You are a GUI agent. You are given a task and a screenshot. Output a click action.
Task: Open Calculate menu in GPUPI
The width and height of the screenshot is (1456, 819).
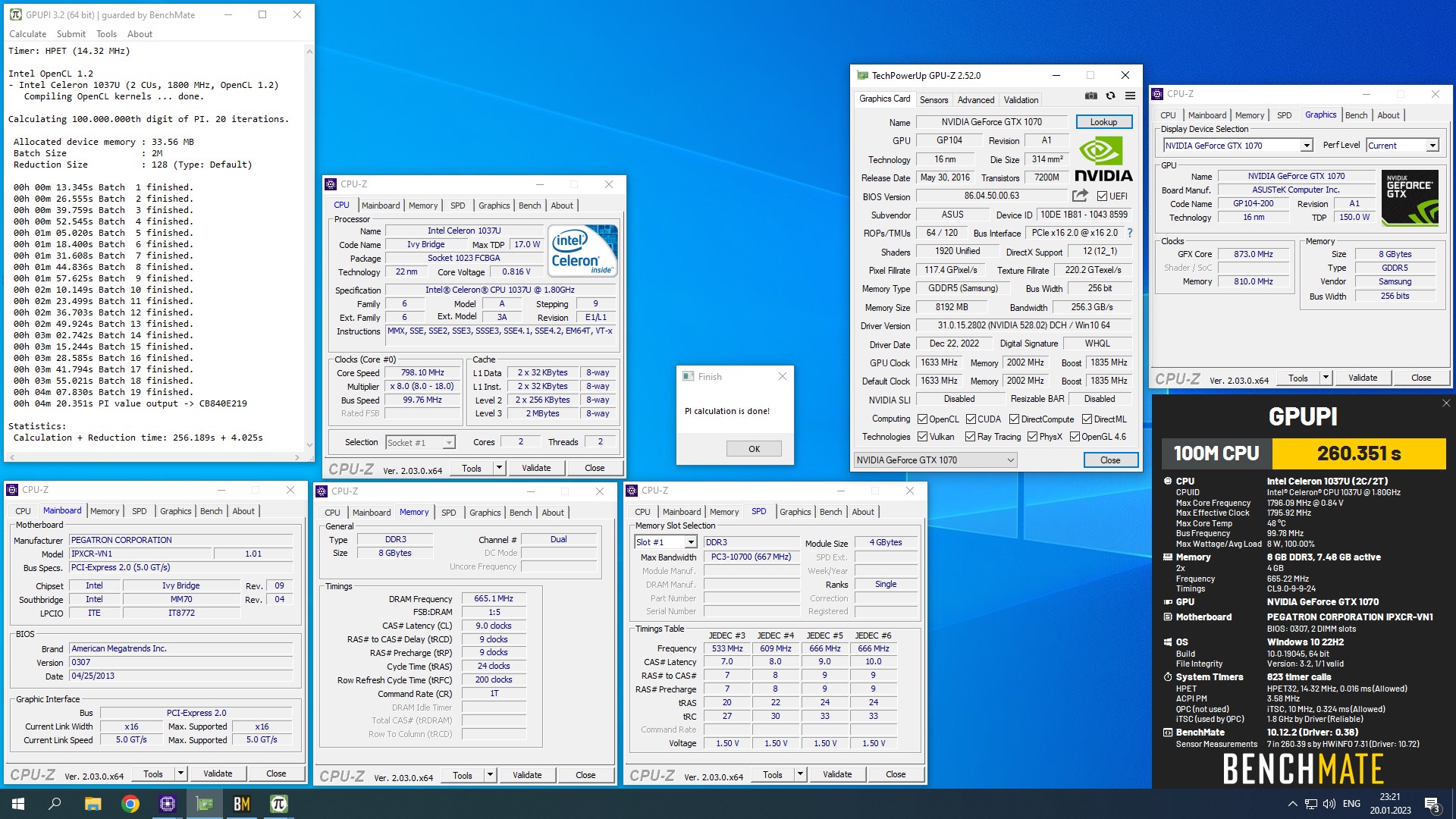(27, 34)
